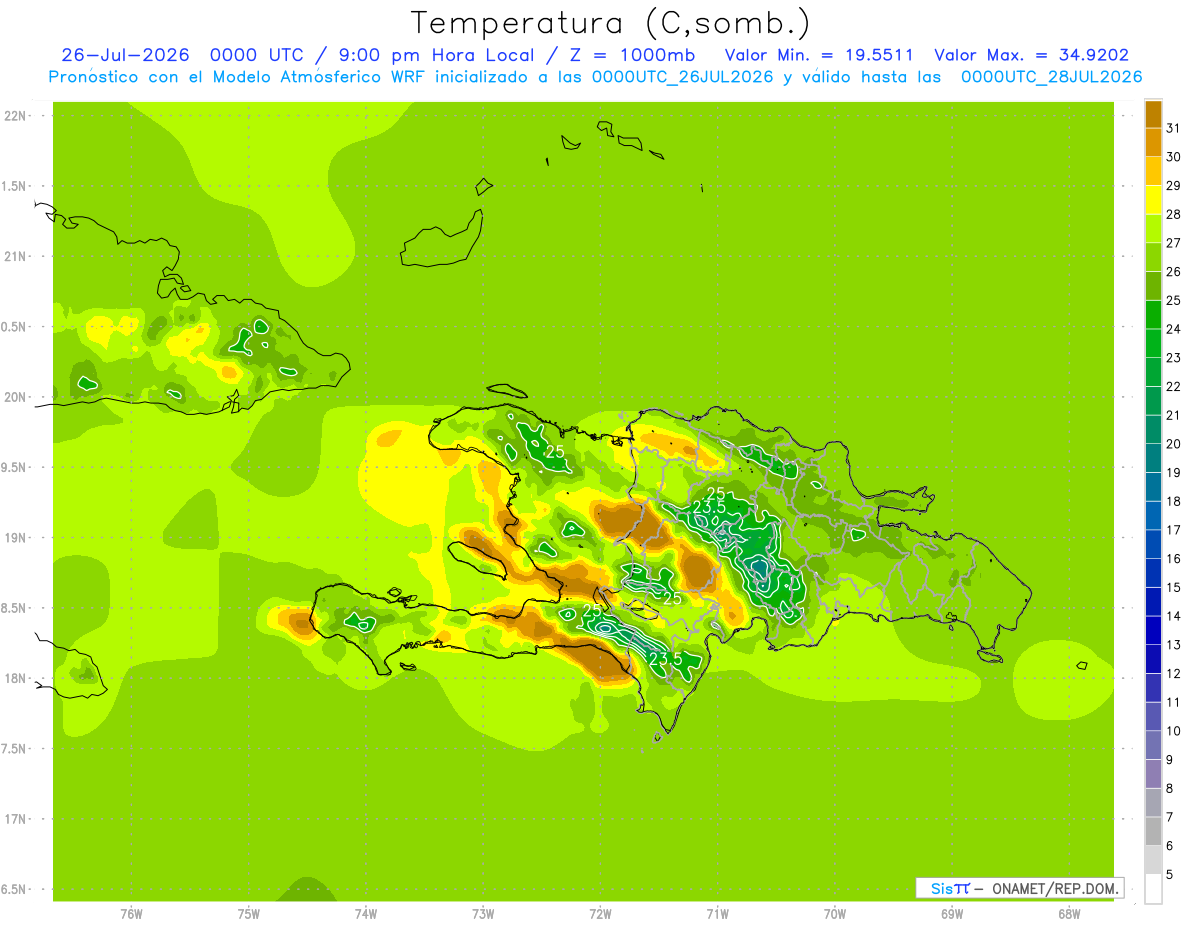
Task: Click the legend color band between 24 and 25
Action: pyautogui.click(x=1153, y=314)
